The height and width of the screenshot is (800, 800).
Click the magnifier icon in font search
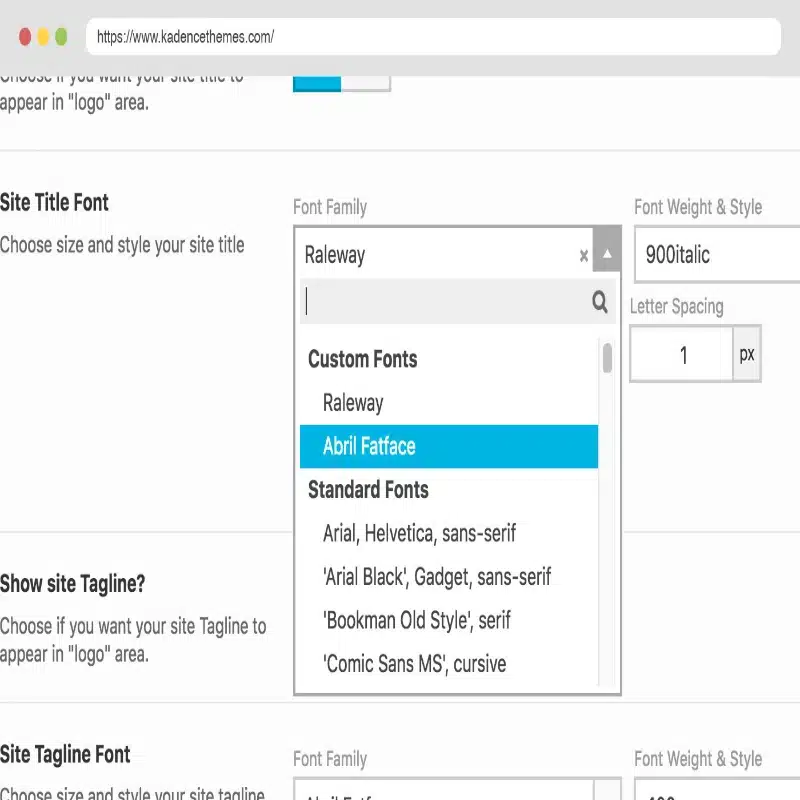click(599, 302)
